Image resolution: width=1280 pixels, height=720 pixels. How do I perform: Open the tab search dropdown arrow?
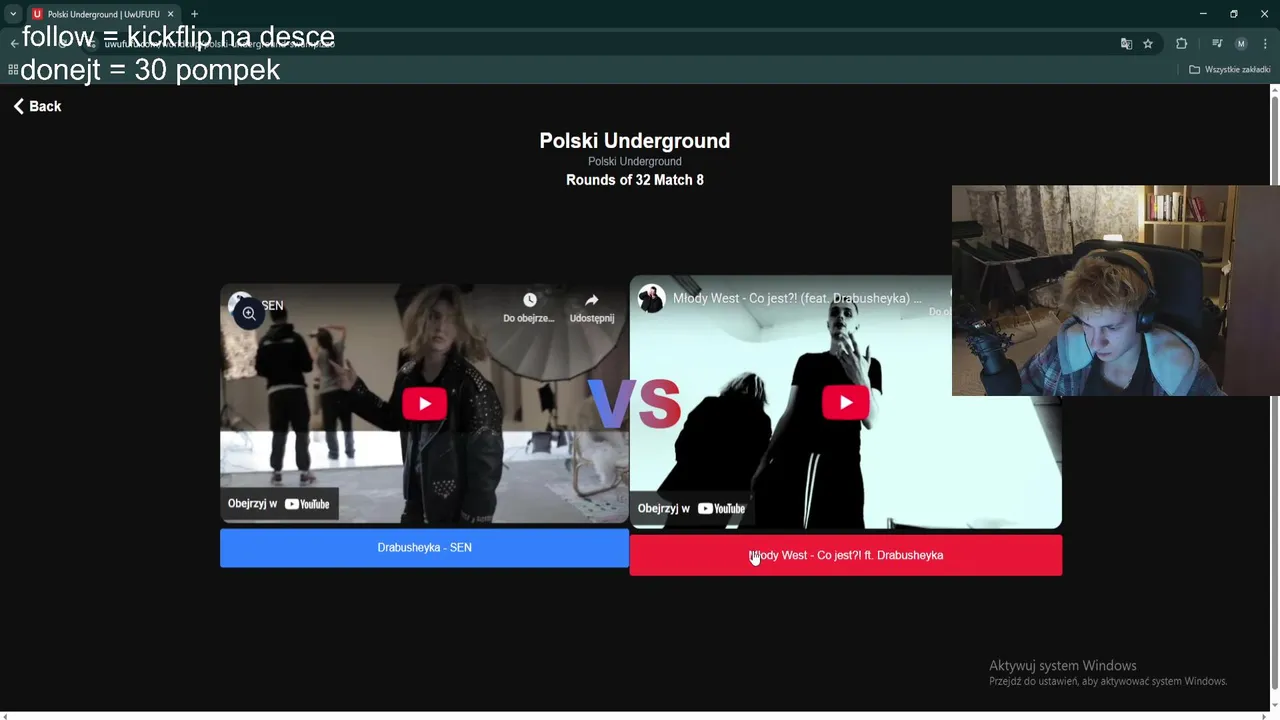click(x=13, y=14)
